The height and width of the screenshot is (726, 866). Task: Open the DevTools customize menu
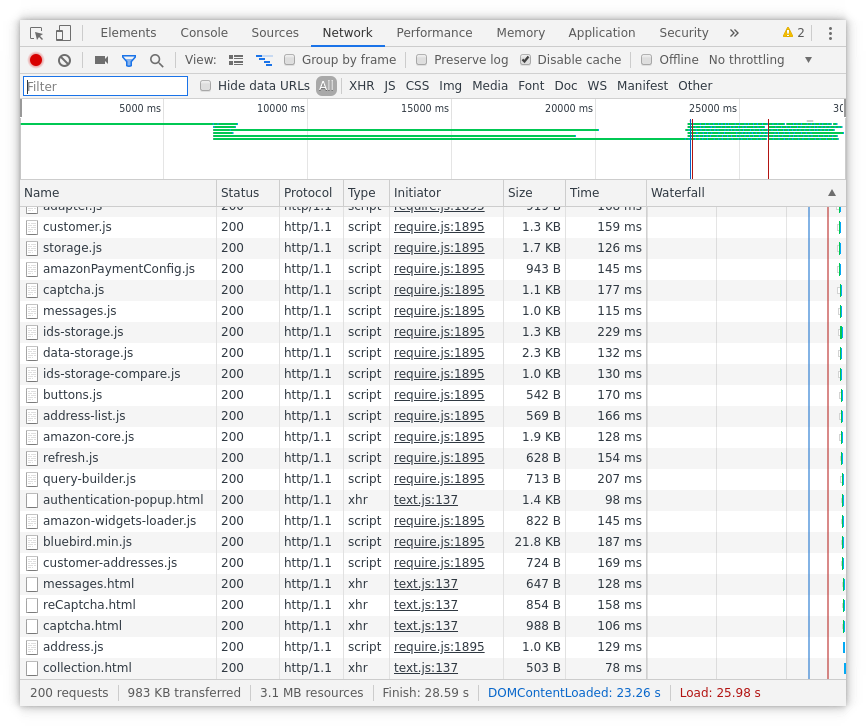830,32
